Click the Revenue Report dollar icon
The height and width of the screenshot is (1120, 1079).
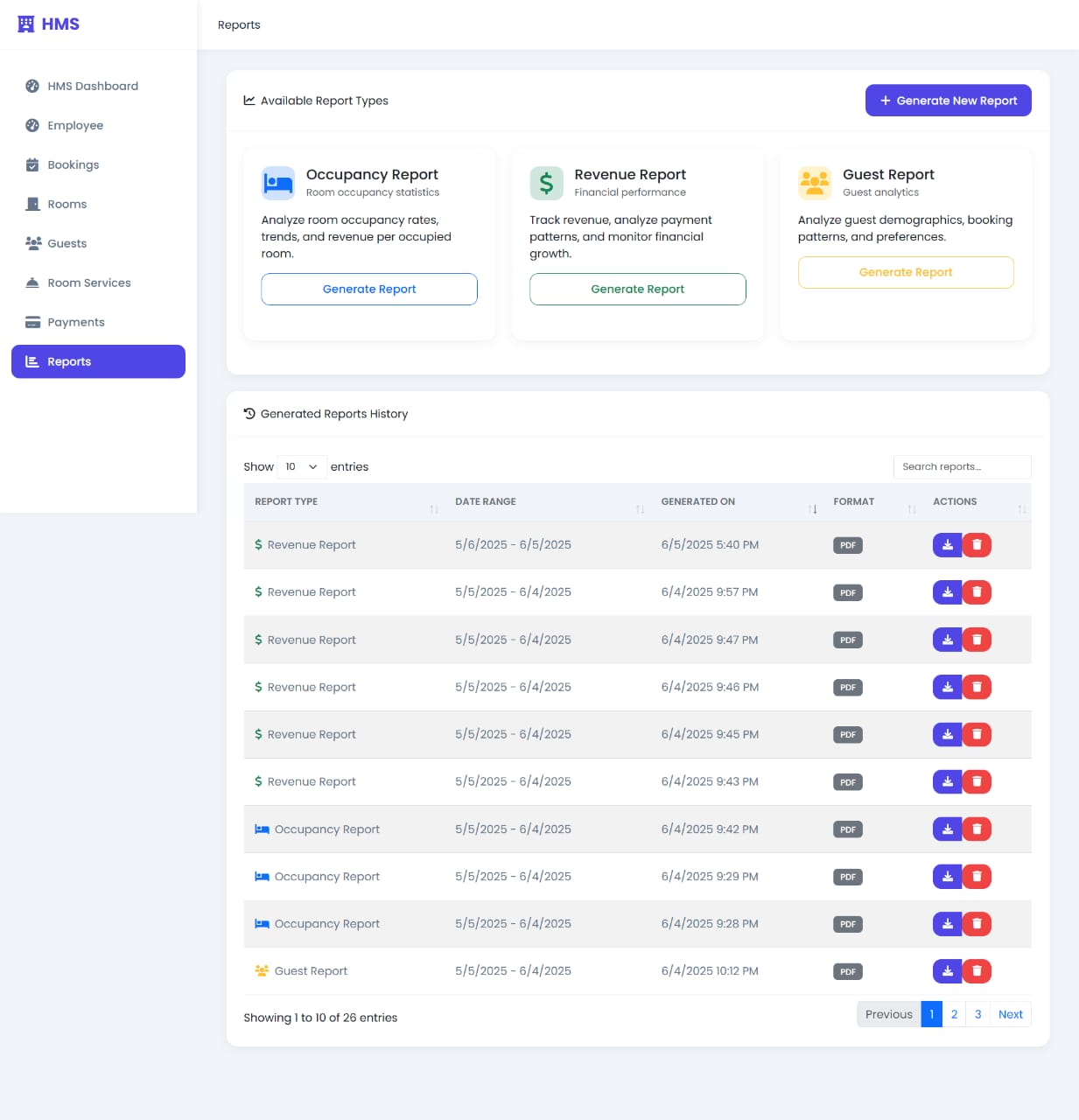pyautogui.click(x=546, y=183)
